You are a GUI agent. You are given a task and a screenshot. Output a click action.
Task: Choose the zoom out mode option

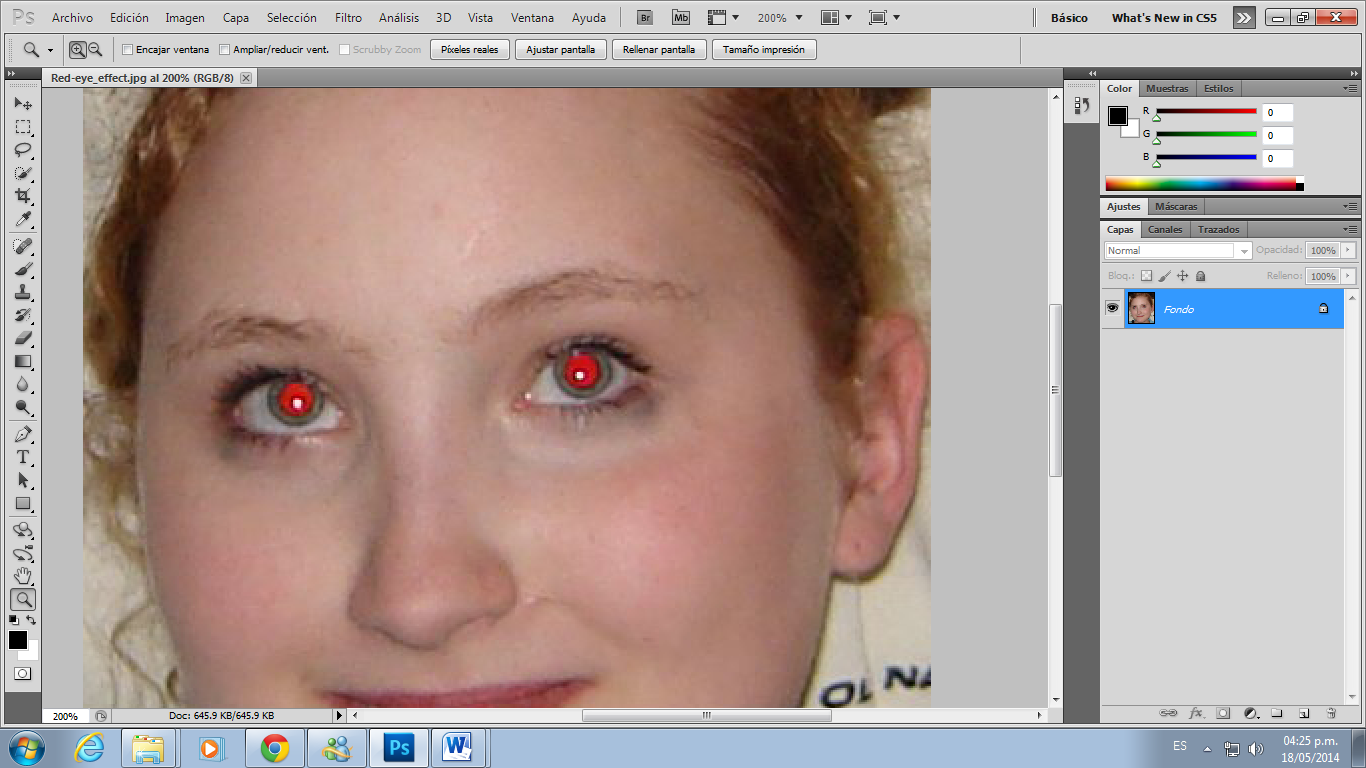[95, 49]
